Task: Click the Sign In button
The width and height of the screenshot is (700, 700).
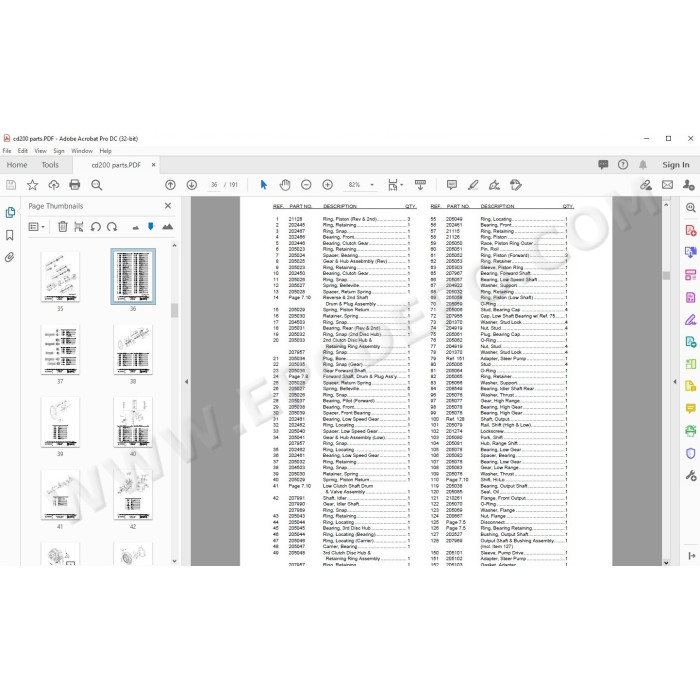Action: (x=675, y=165)
